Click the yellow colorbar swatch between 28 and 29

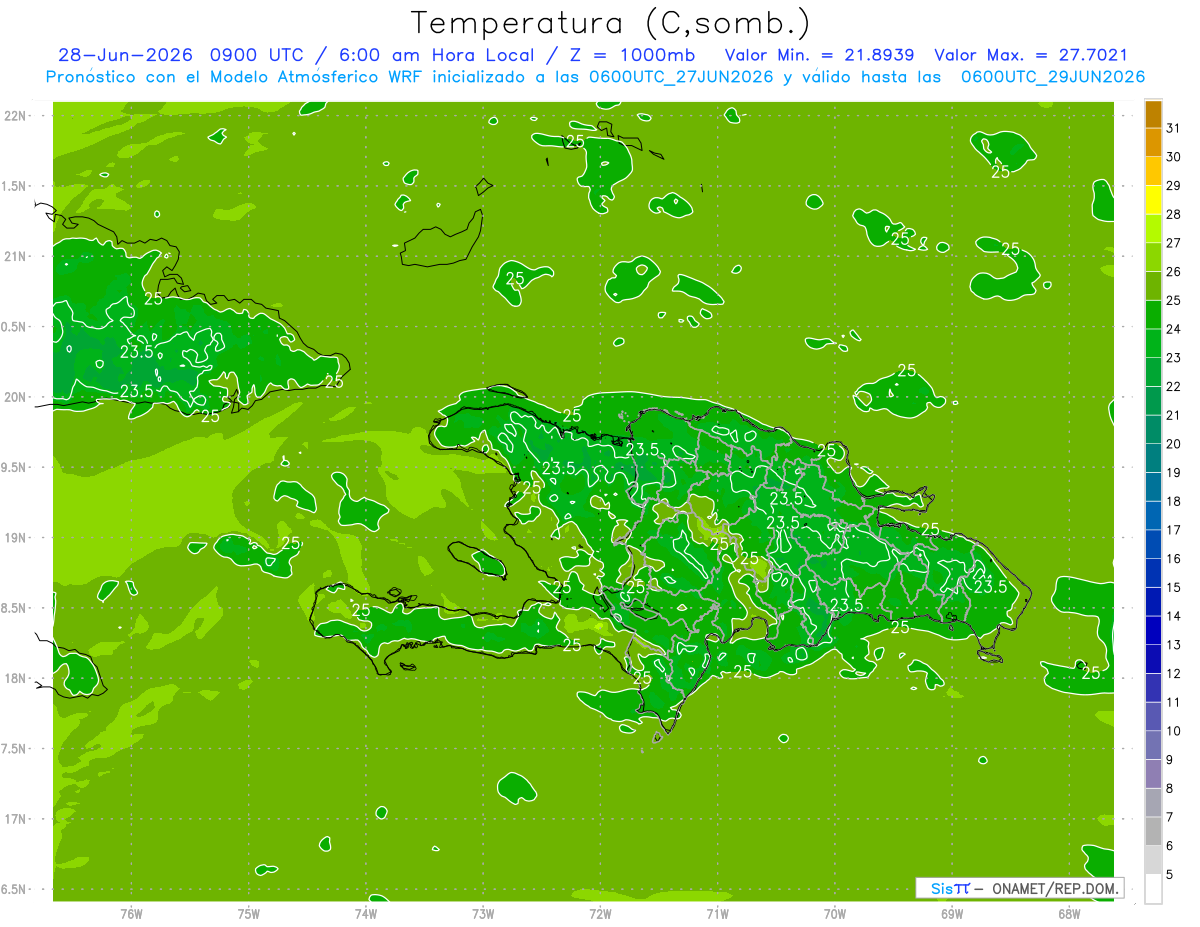pos(1153,200)
